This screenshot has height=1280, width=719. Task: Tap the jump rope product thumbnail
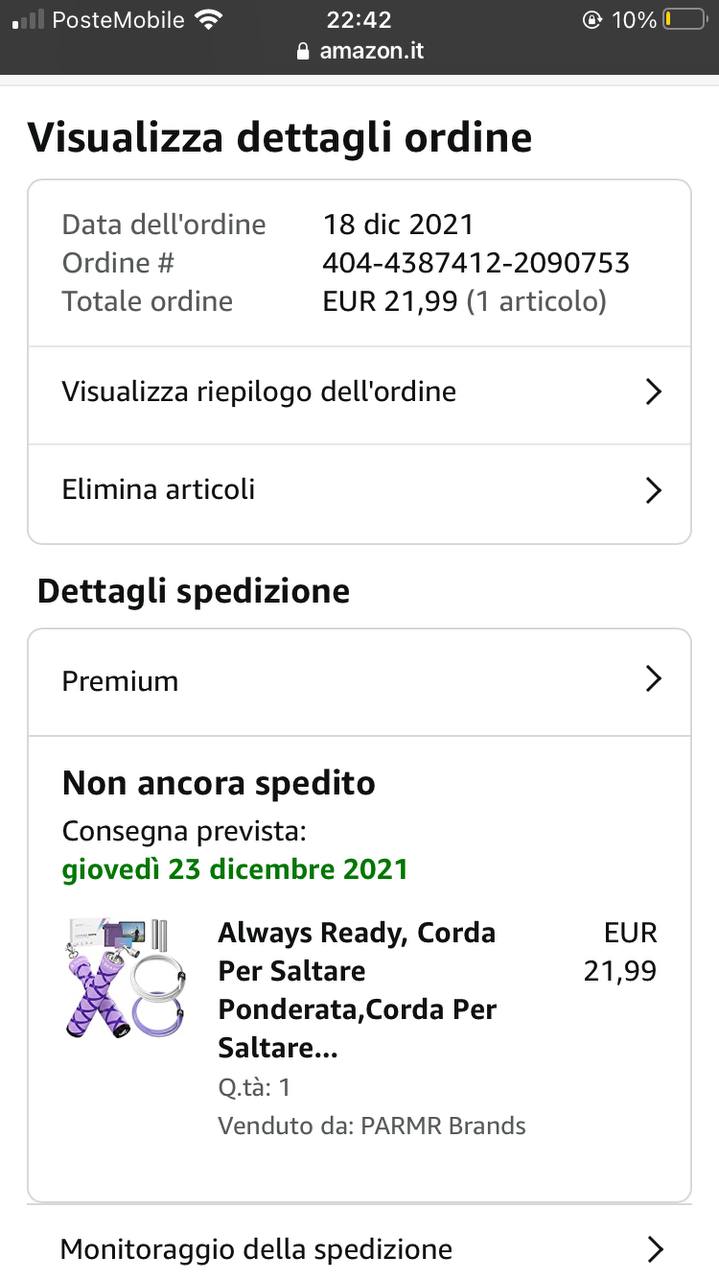pos(124,978)
